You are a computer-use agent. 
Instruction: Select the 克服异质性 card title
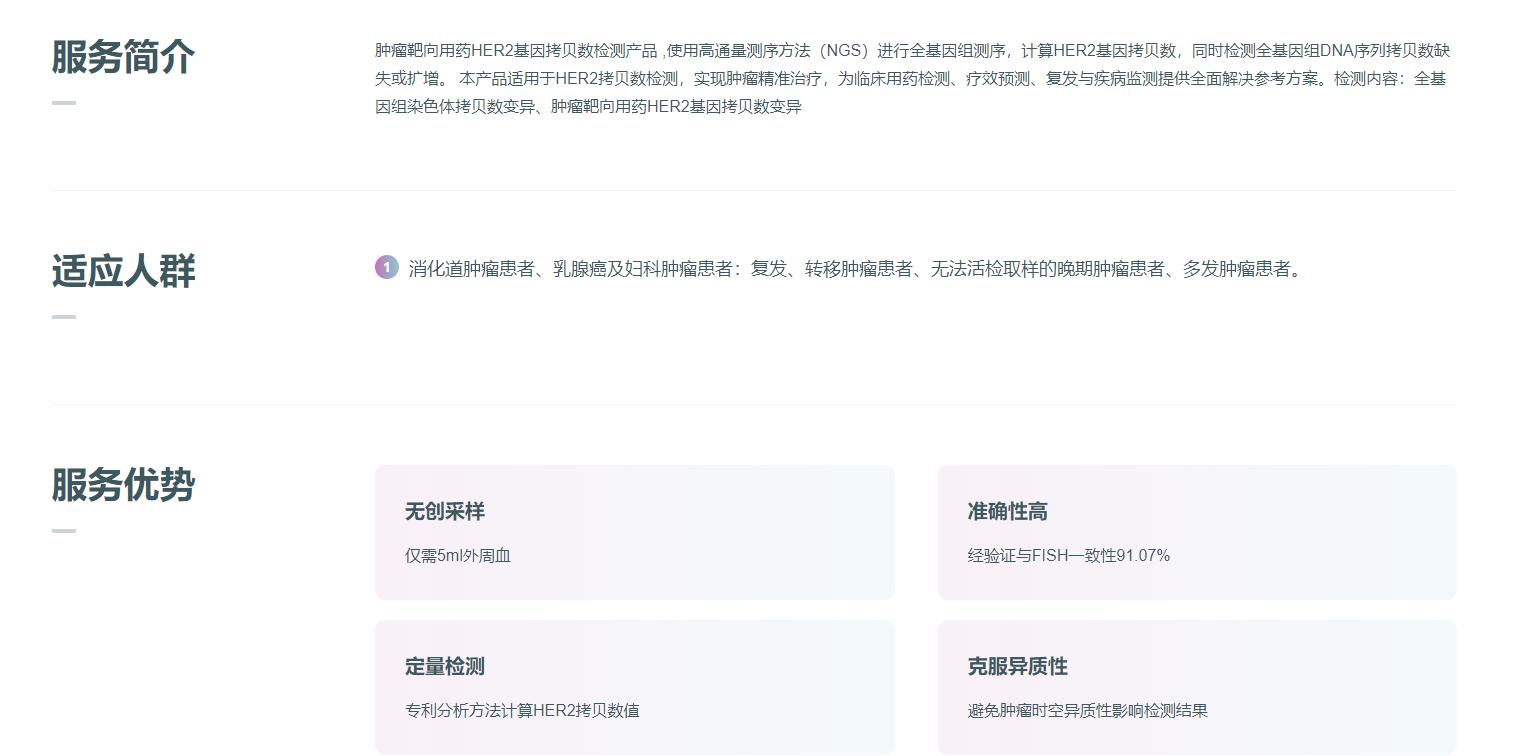(1017, 667)
